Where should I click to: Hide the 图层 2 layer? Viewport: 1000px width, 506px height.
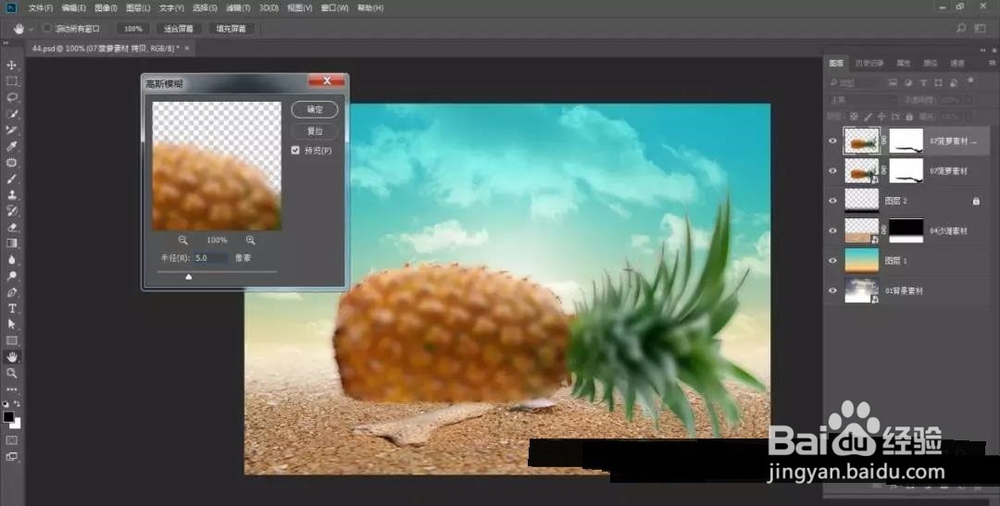pos(832,200)
